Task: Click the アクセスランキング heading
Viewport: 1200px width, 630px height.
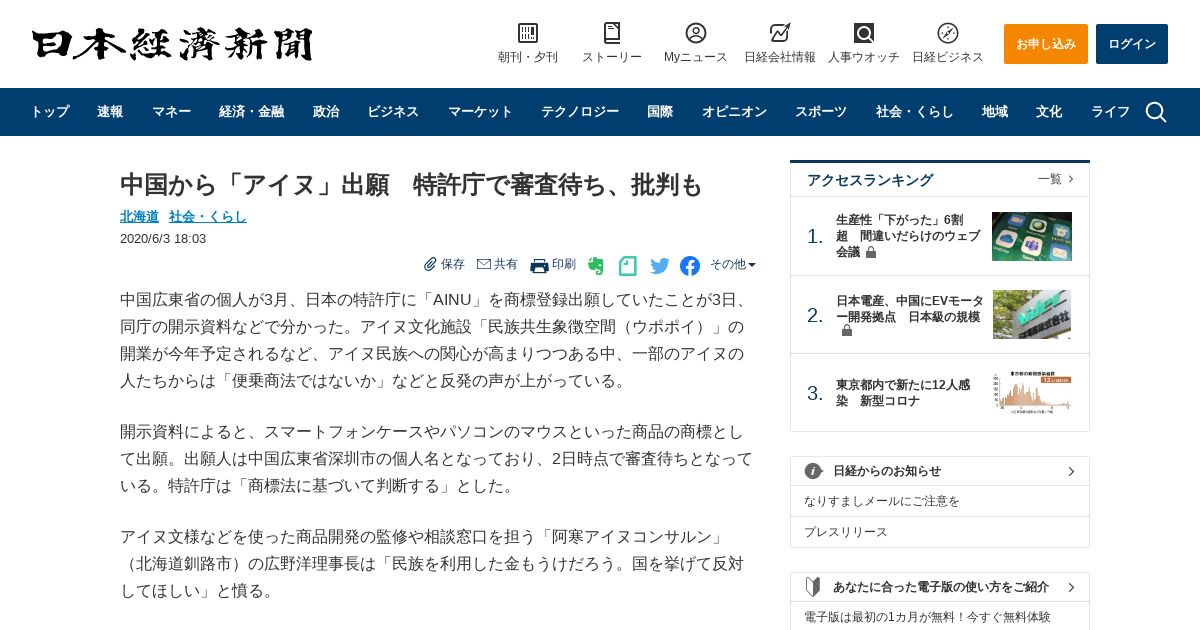Action: point(870,180)
